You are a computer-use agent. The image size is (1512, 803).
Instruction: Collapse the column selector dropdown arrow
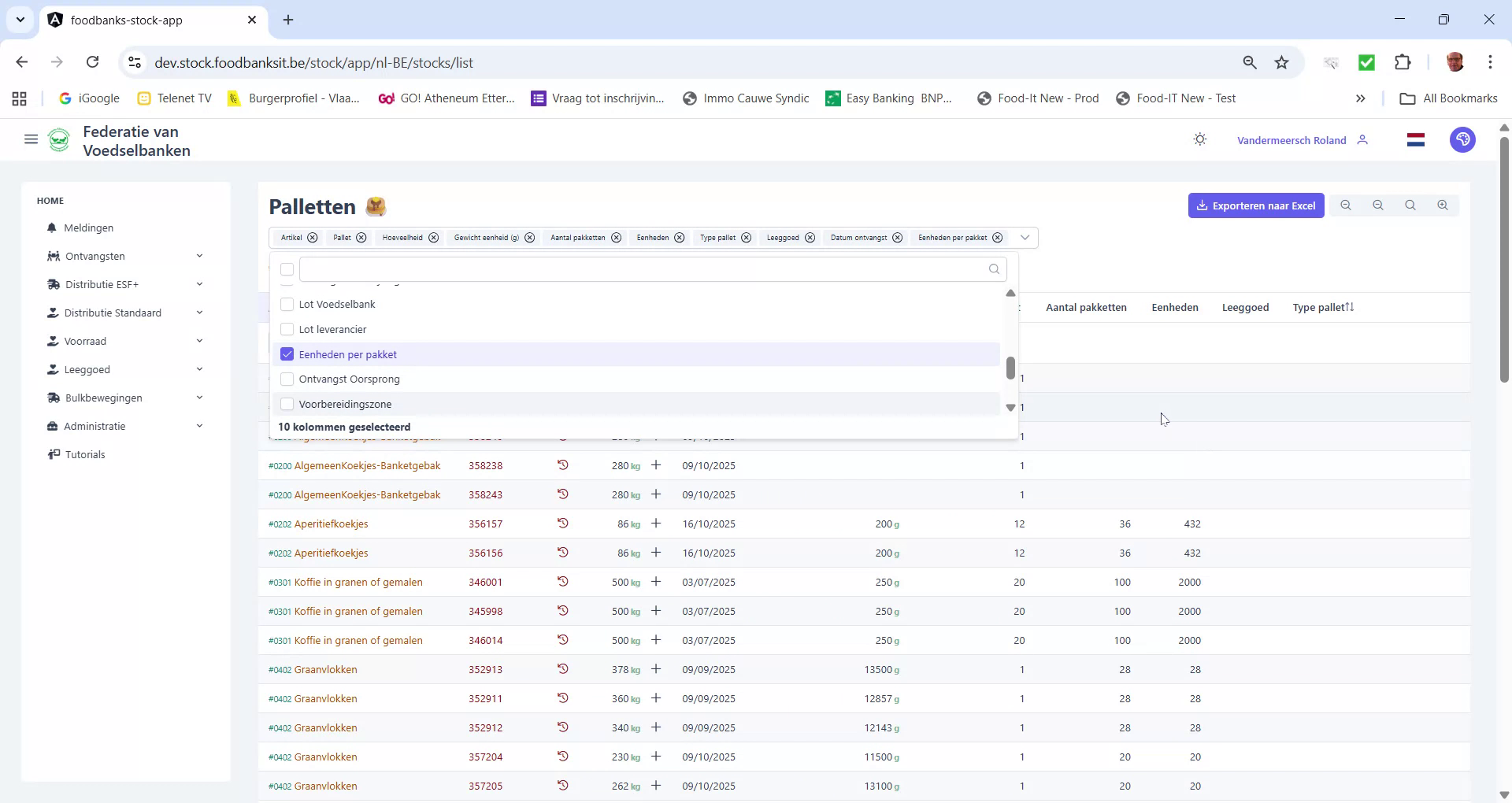pos(1025,237)
